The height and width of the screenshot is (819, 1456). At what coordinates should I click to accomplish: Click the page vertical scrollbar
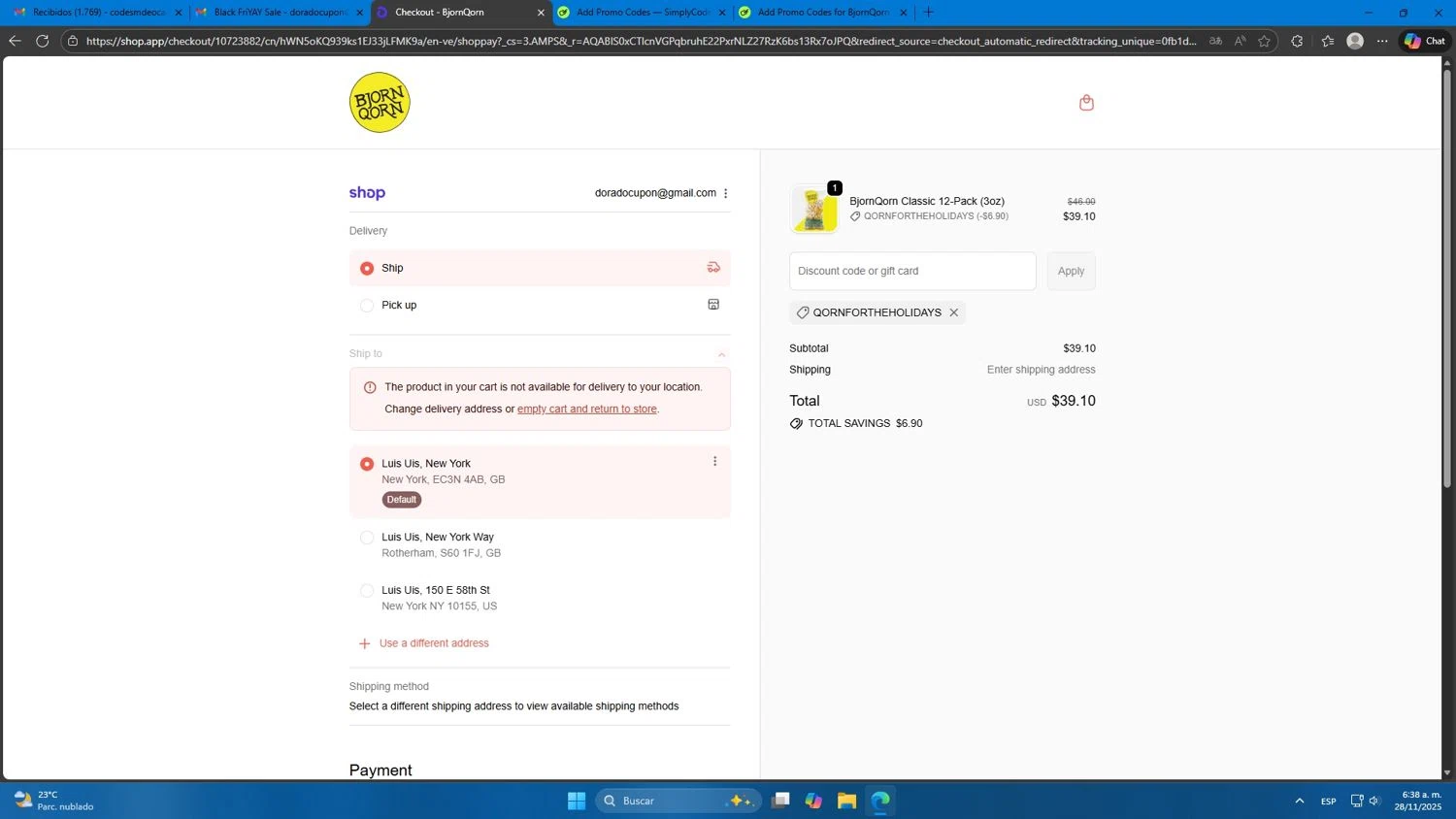click(1447, 279)
